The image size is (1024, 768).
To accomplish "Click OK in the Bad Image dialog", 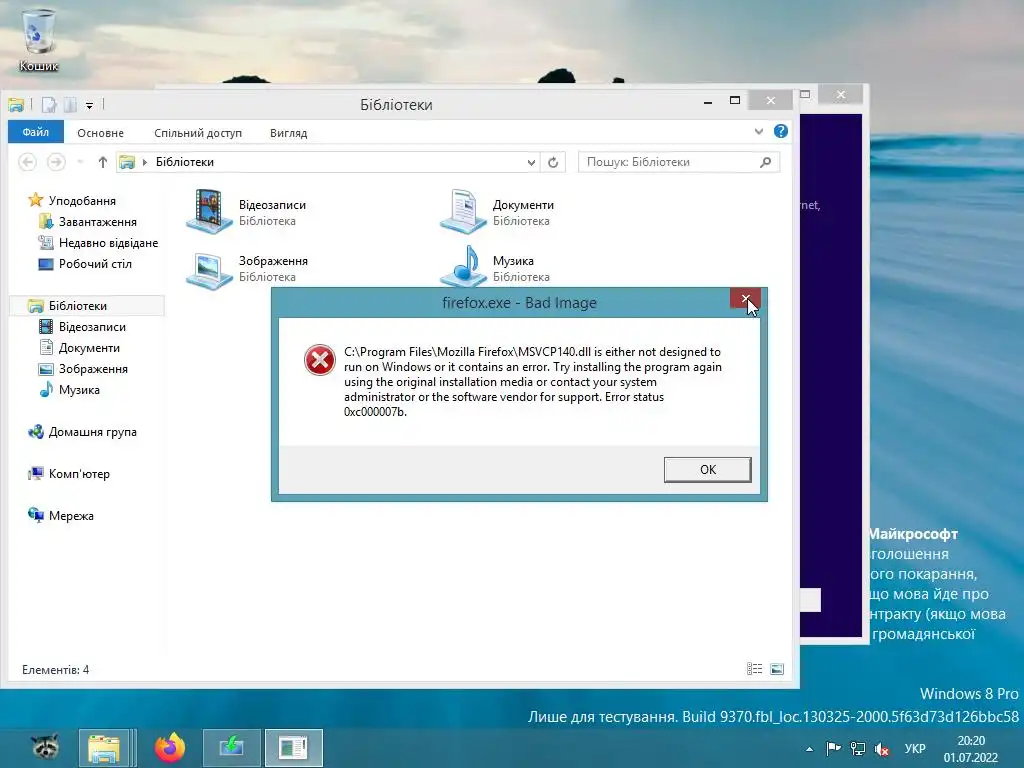I will pos(707,470).
